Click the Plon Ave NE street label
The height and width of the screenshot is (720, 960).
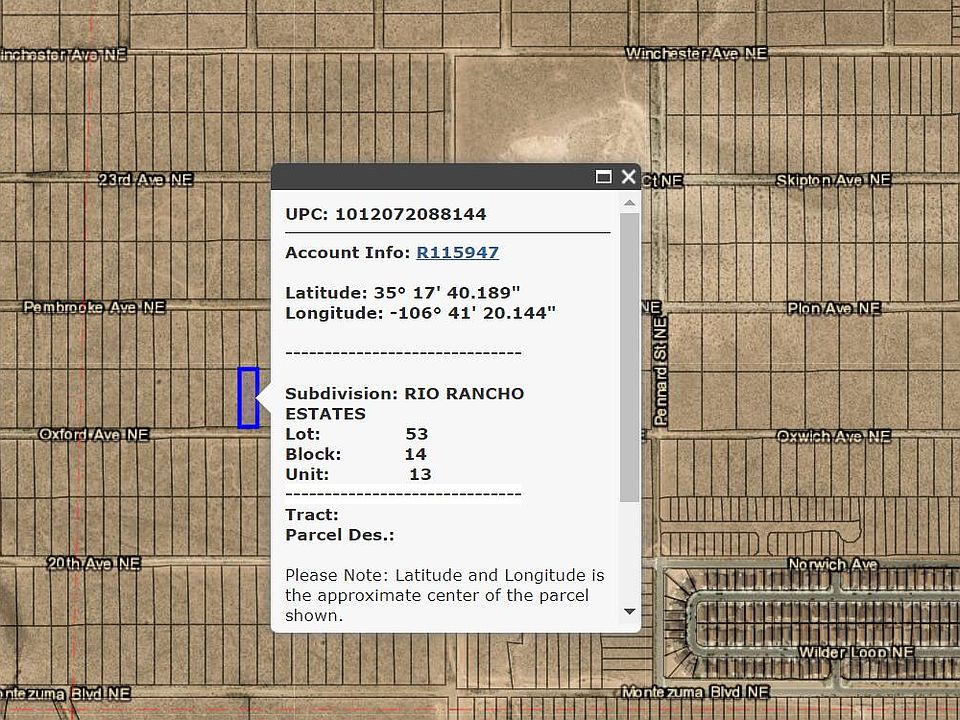pyautogui.click(x=833, y=309)
